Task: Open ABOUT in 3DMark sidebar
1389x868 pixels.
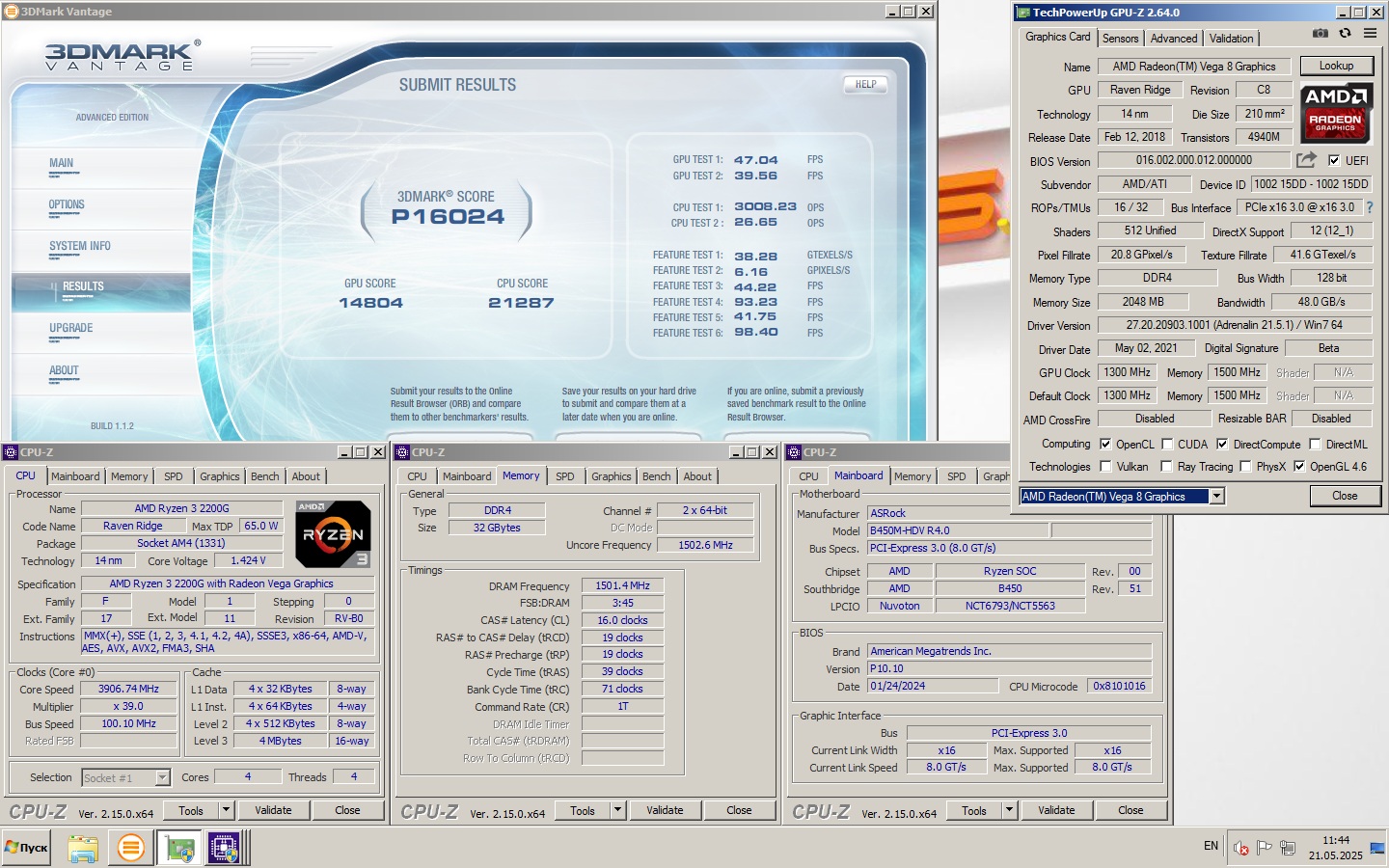Action: (x=64, y=370)
